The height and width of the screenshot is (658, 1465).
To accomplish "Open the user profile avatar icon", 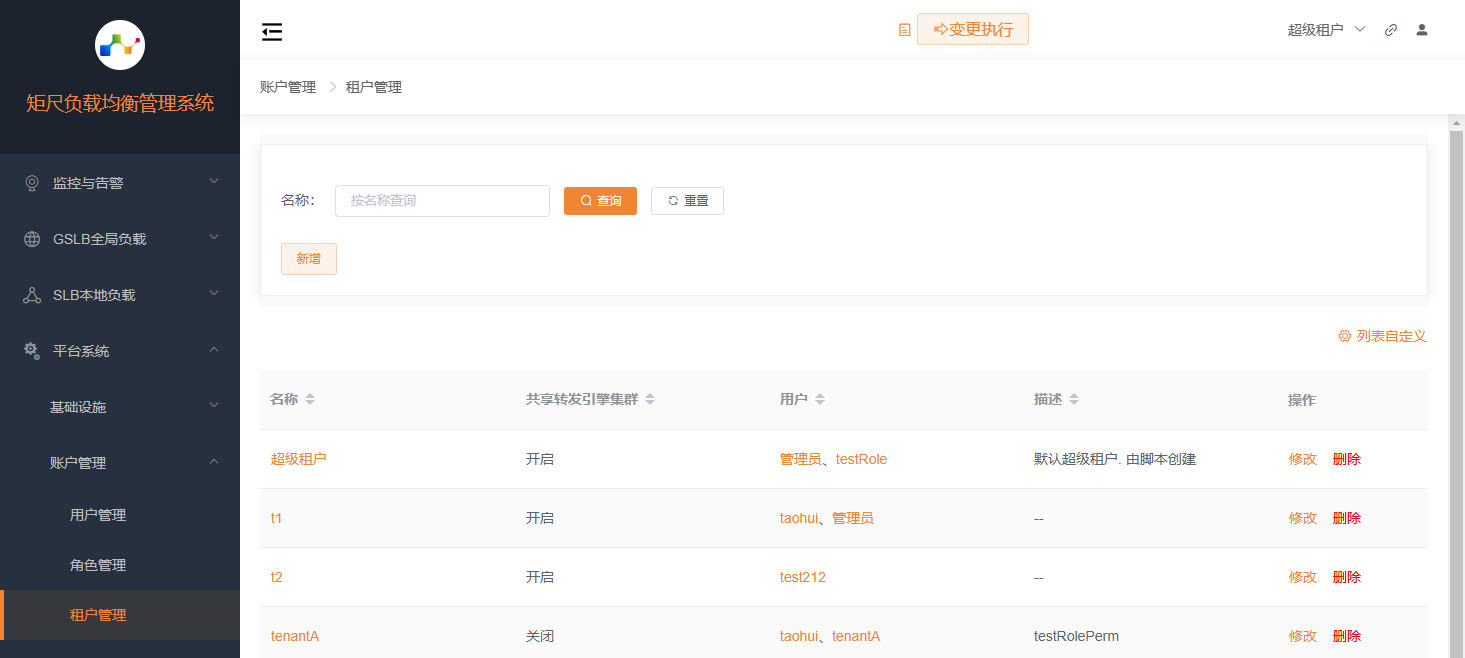I will [1421, 30].
